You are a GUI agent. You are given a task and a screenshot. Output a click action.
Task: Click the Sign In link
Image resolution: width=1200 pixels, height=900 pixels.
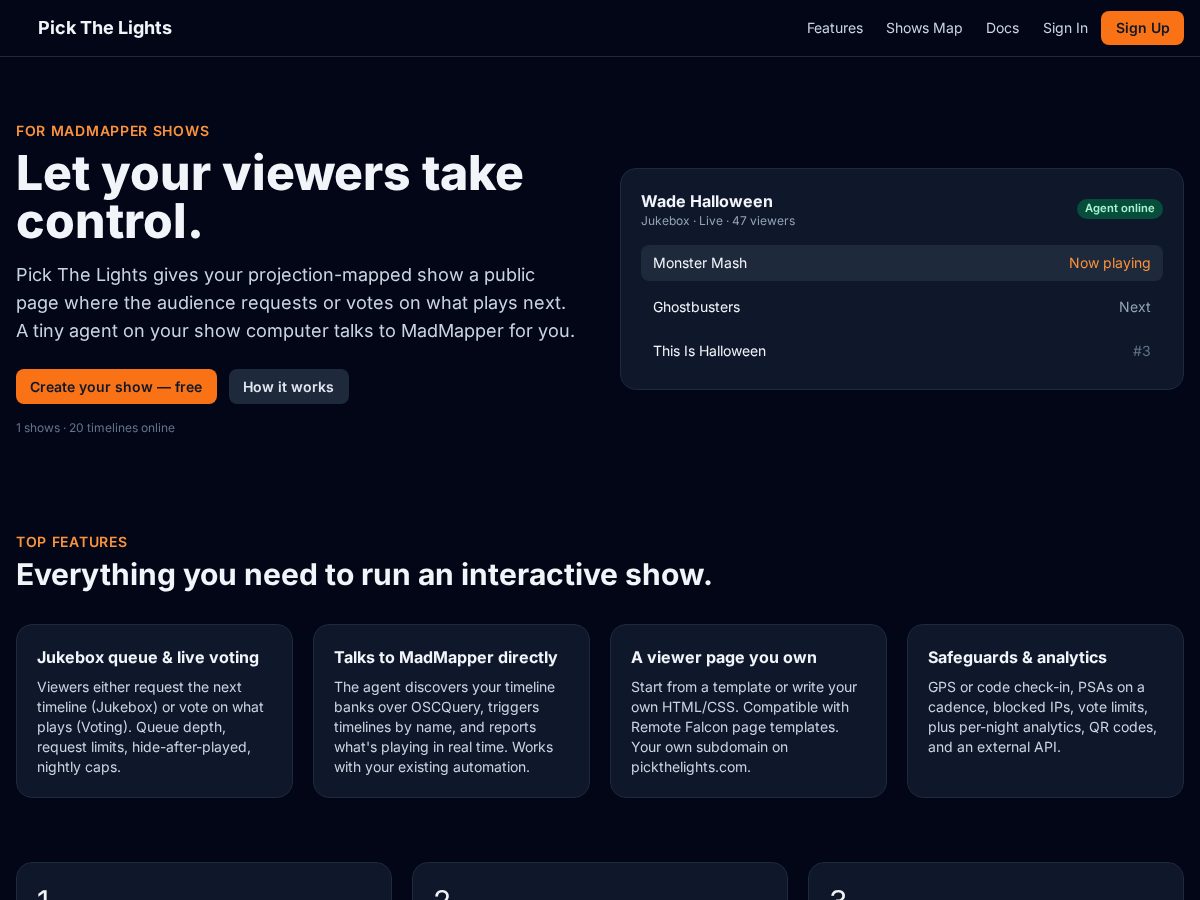(1065, 28)
